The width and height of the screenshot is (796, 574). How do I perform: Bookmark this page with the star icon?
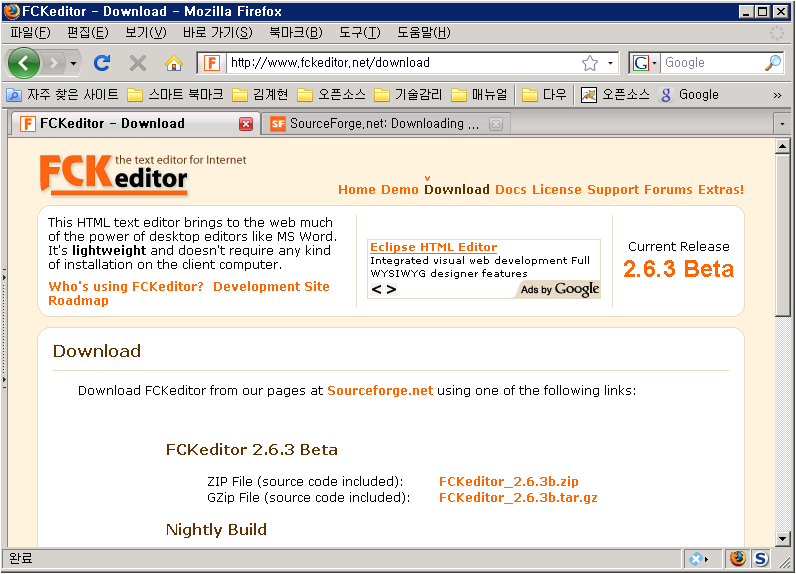click(x=590, y=63)
